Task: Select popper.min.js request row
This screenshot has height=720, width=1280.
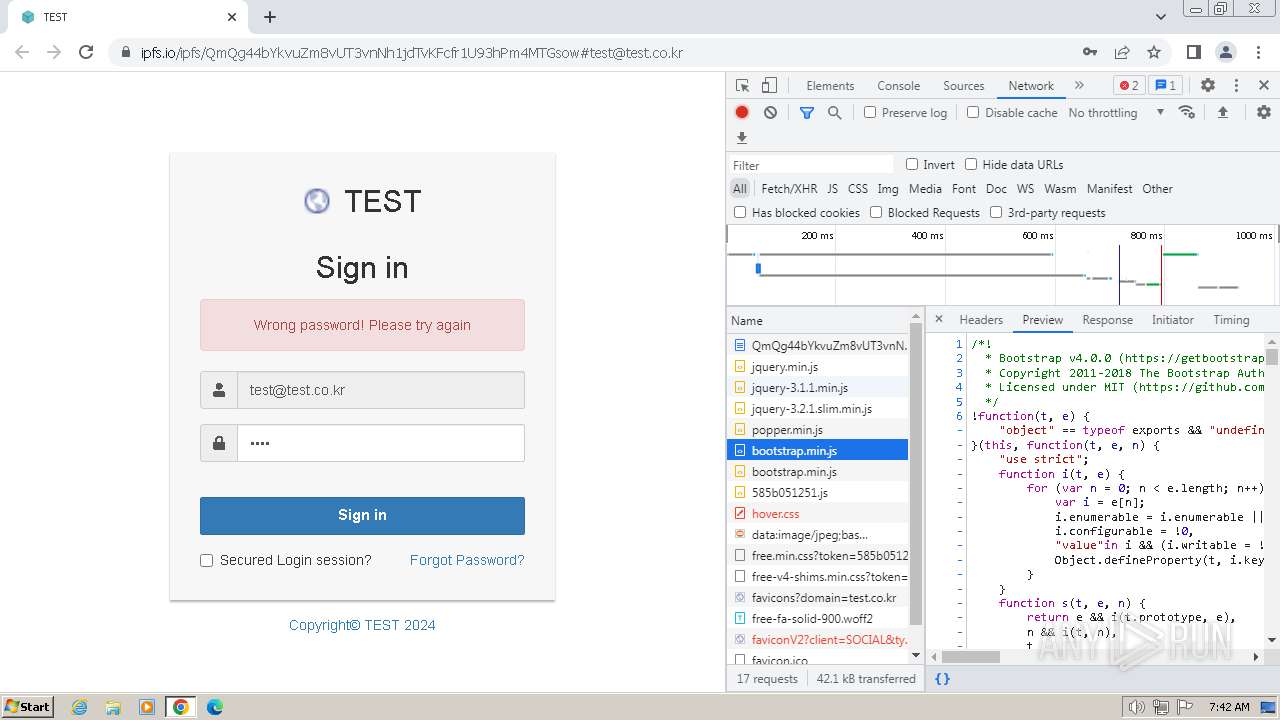Action: point(818,430)
